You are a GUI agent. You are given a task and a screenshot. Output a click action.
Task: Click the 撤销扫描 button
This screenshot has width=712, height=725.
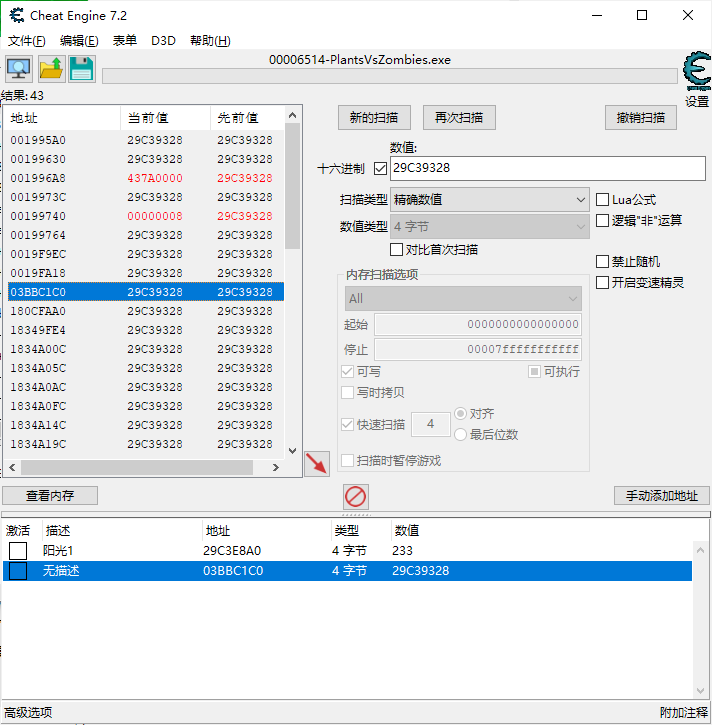coord(641,117)
